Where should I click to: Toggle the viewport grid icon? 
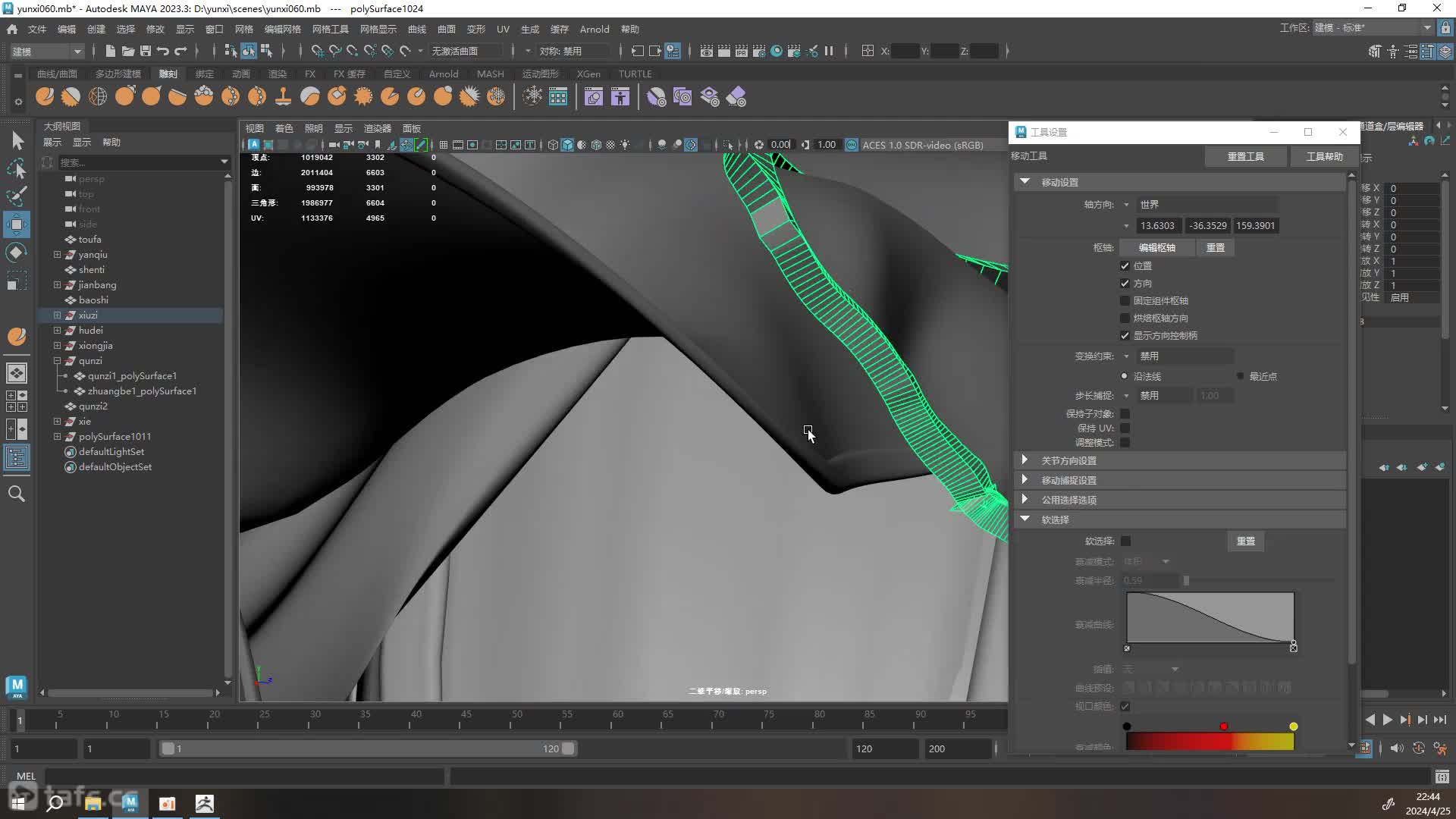tap(444, 145)
